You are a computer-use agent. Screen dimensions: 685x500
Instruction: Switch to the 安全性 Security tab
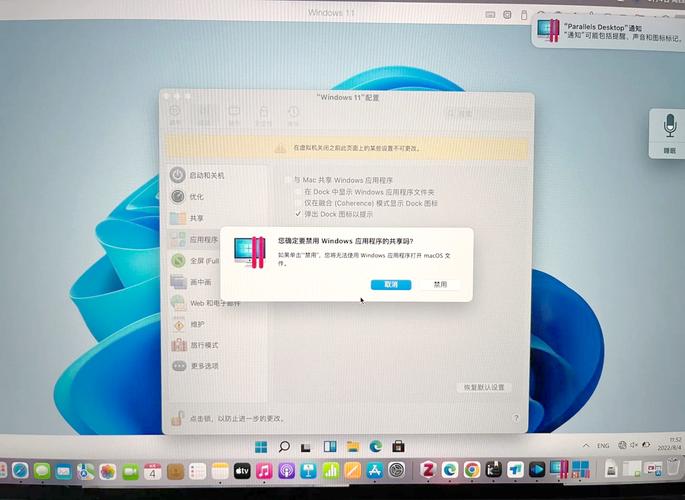tap(263, 116)
